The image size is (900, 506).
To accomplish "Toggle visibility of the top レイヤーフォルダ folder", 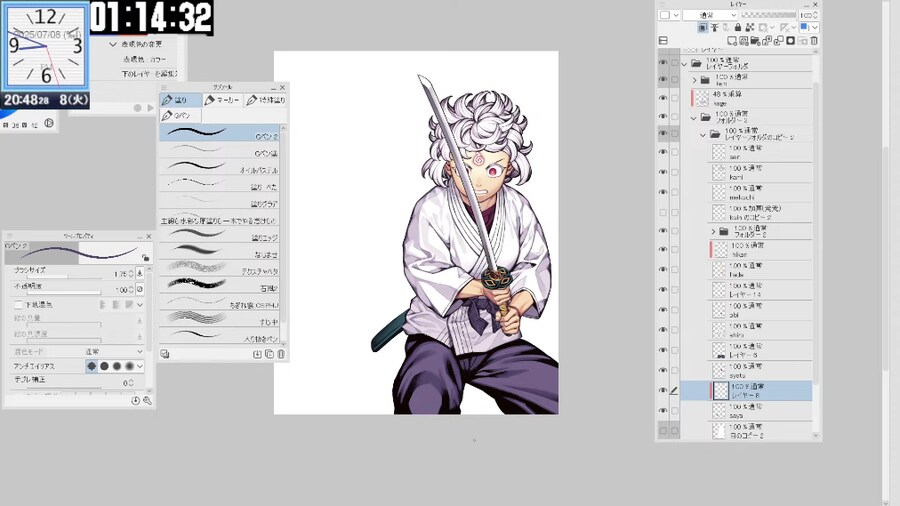I will click(x=663, y=63).
